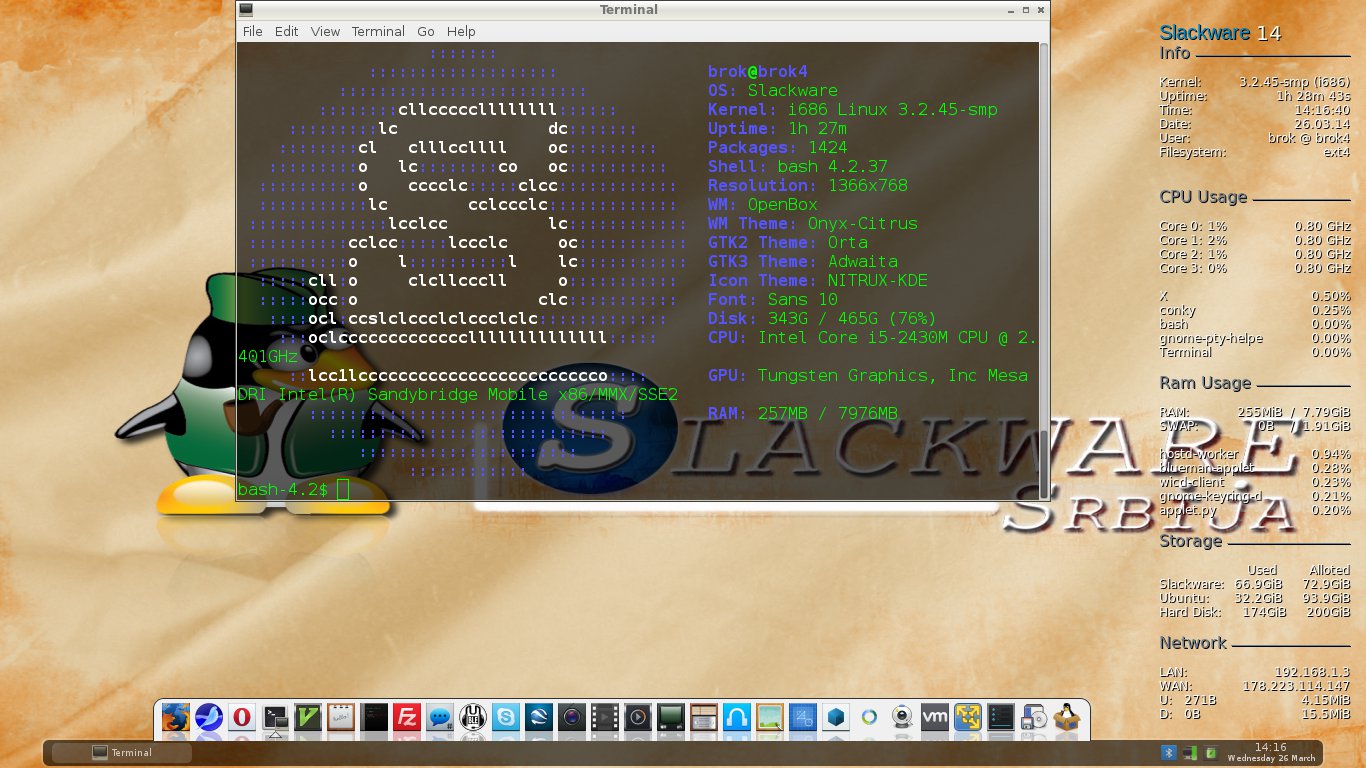This screenshot has width=1366, height=768.
Task: Open the blue-green ring dock icon
Action: pos(869,717)
